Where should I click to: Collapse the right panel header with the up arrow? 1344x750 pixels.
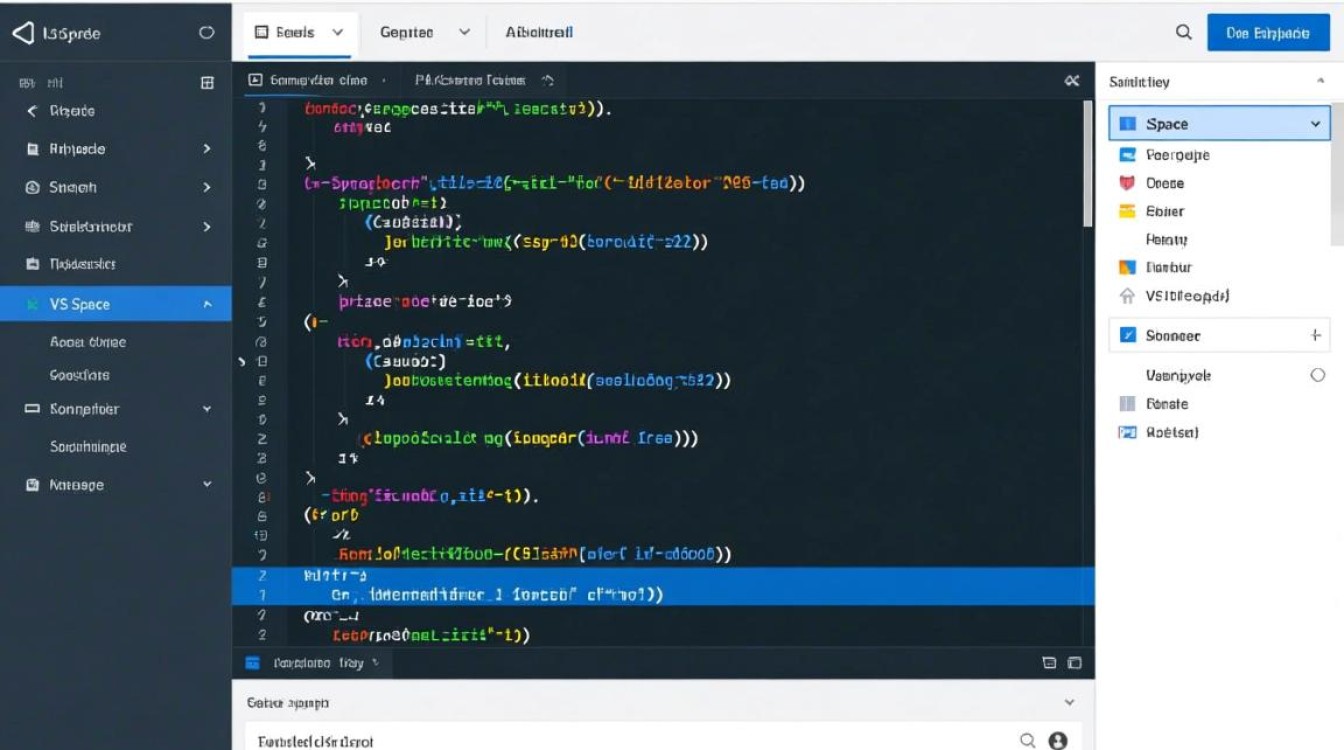click(x=1319, y=82)
